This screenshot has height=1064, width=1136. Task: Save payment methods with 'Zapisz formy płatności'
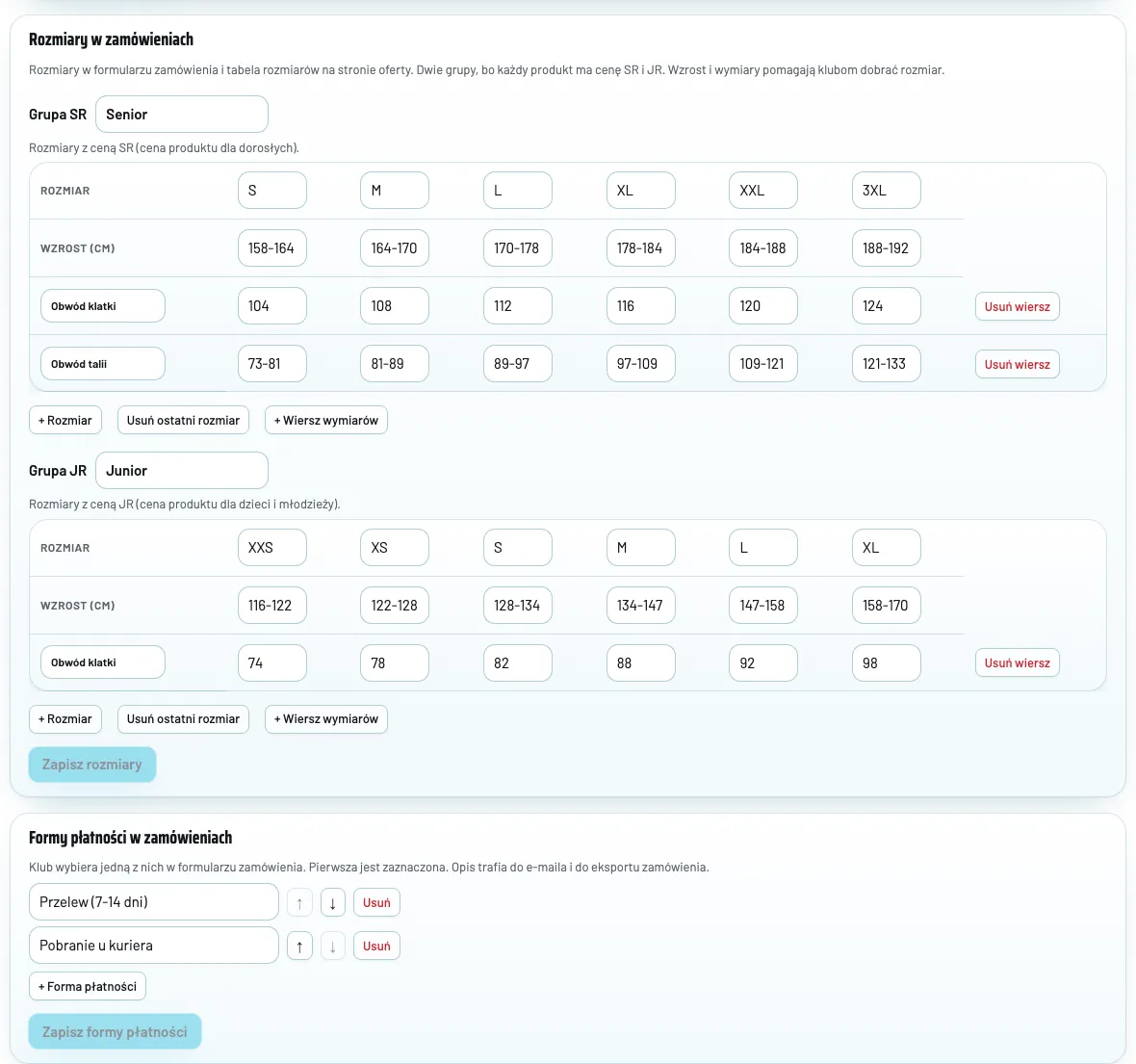(115, 1031)
